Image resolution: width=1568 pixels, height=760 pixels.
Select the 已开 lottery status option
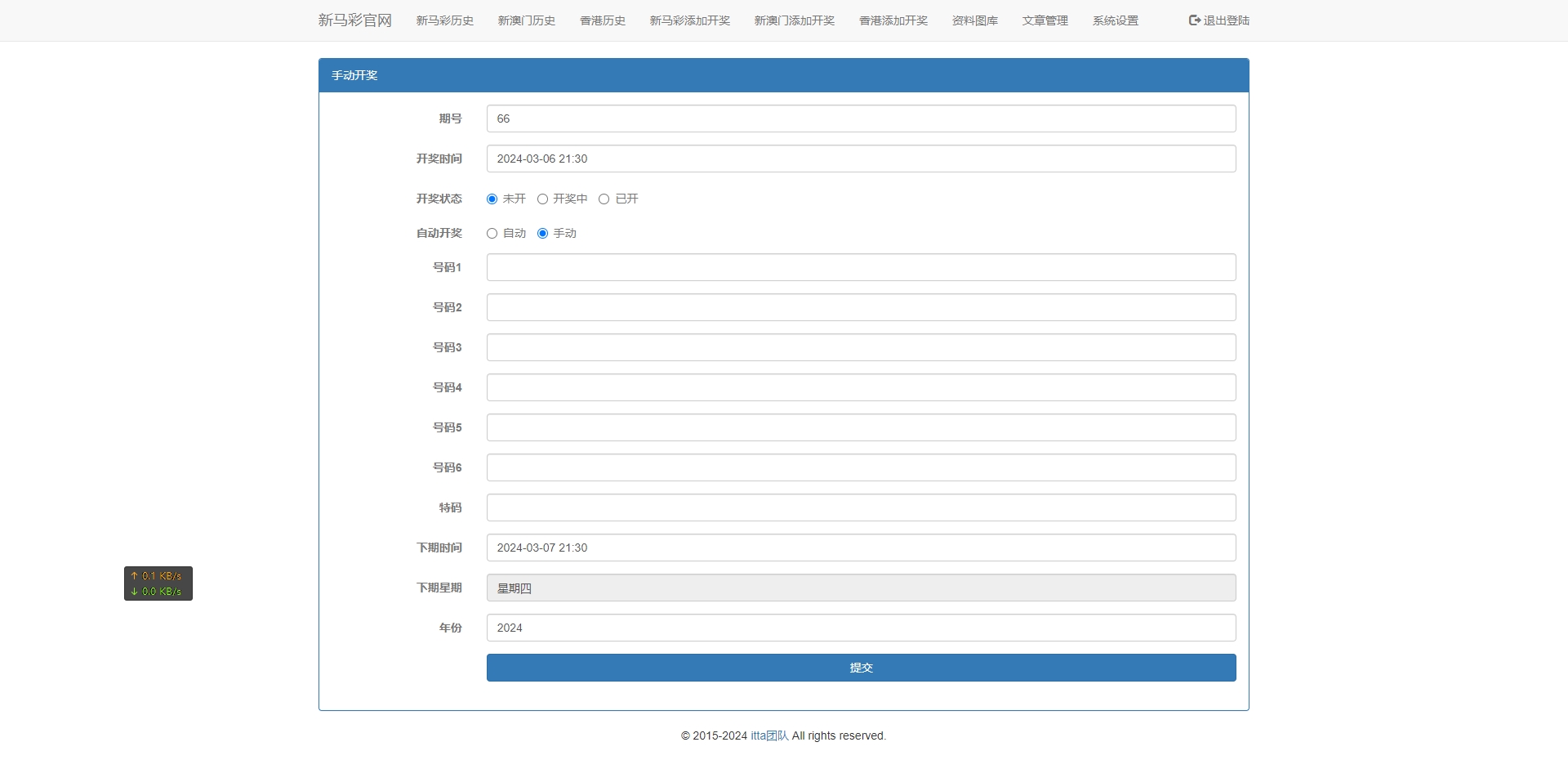coord(604,199)
